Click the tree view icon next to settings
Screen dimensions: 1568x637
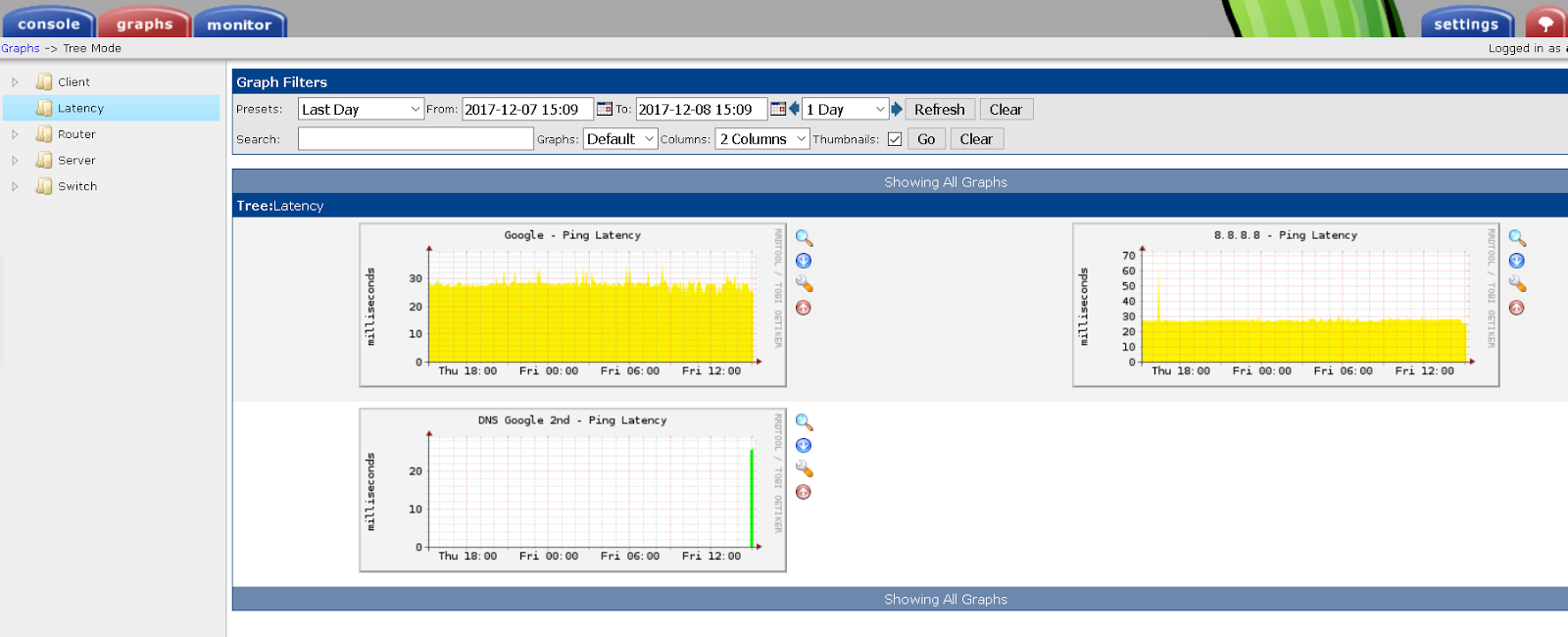(1545, 24)
